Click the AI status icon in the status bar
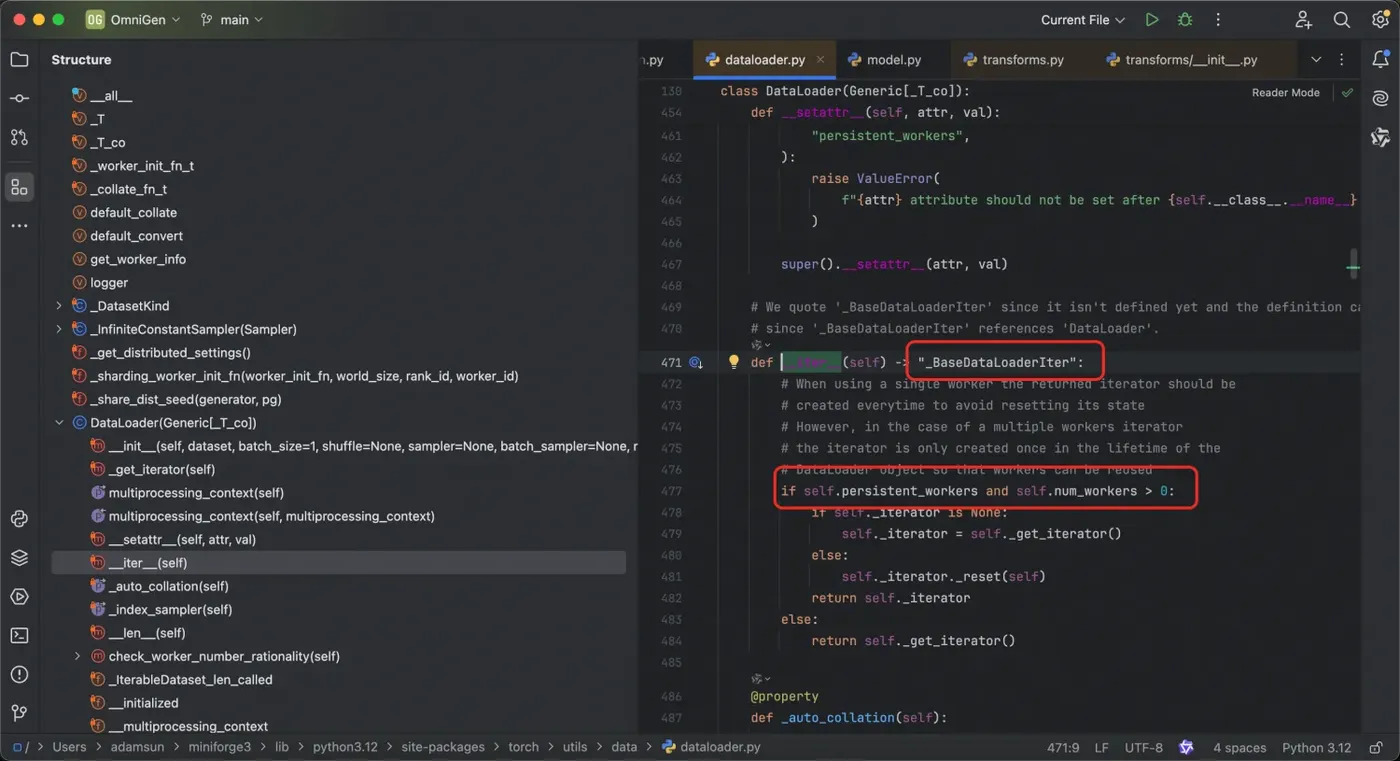Screen dimensions: 1400x761 tap(1186, 747)
